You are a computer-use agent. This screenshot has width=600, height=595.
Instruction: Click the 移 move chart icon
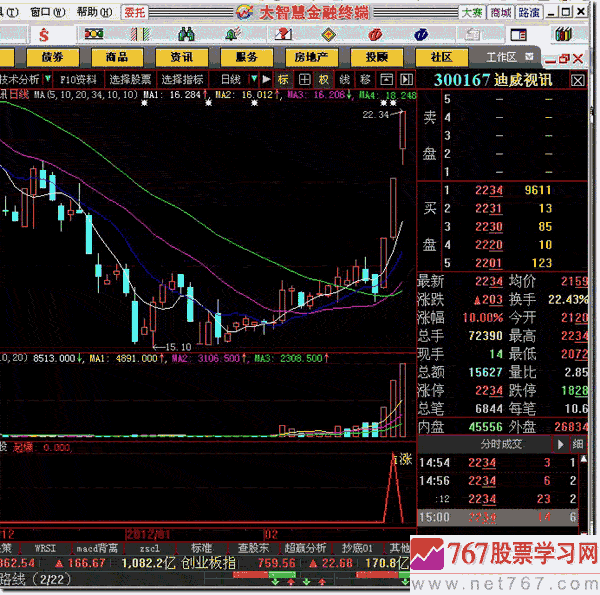tap(365, 80)
